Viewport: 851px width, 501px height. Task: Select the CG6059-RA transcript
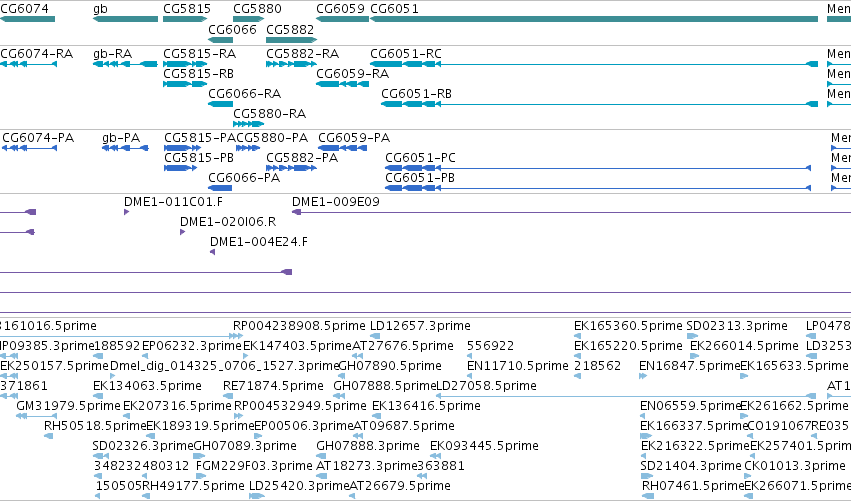tap(342, 84)
